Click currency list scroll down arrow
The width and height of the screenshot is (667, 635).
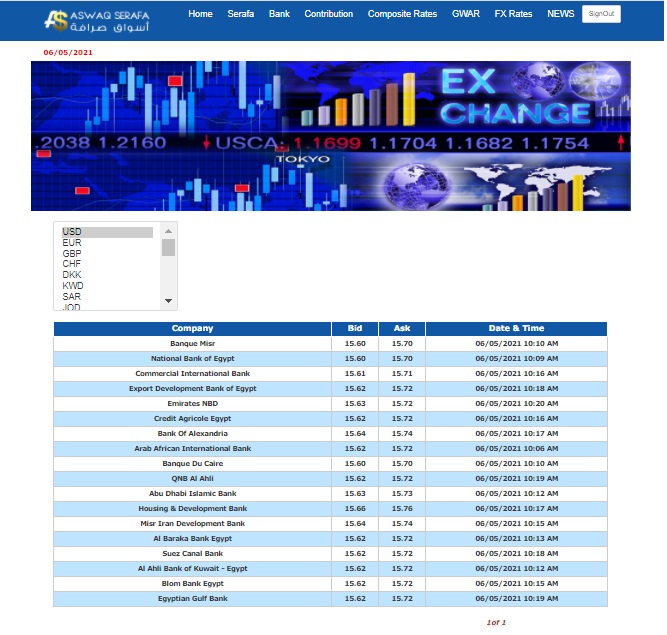[168, 301]
